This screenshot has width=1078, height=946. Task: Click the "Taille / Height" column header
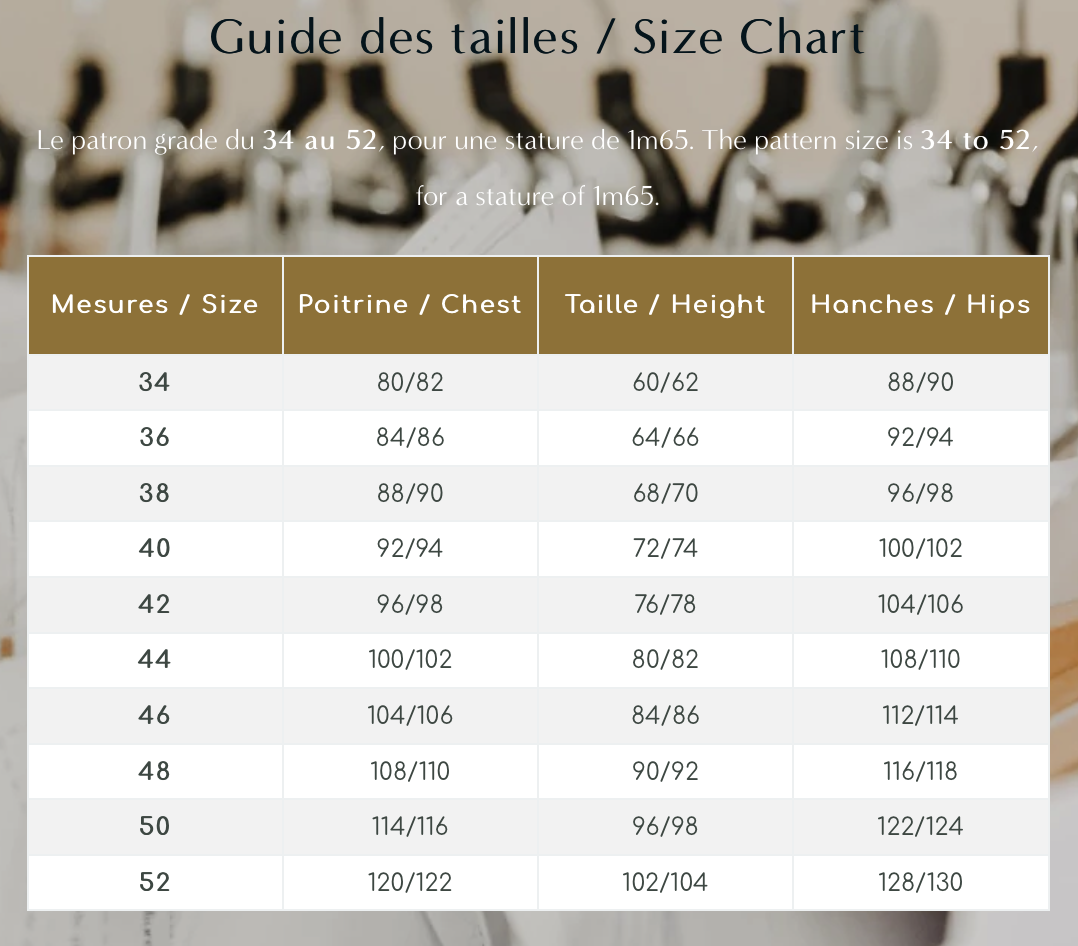tap(665, 305)
